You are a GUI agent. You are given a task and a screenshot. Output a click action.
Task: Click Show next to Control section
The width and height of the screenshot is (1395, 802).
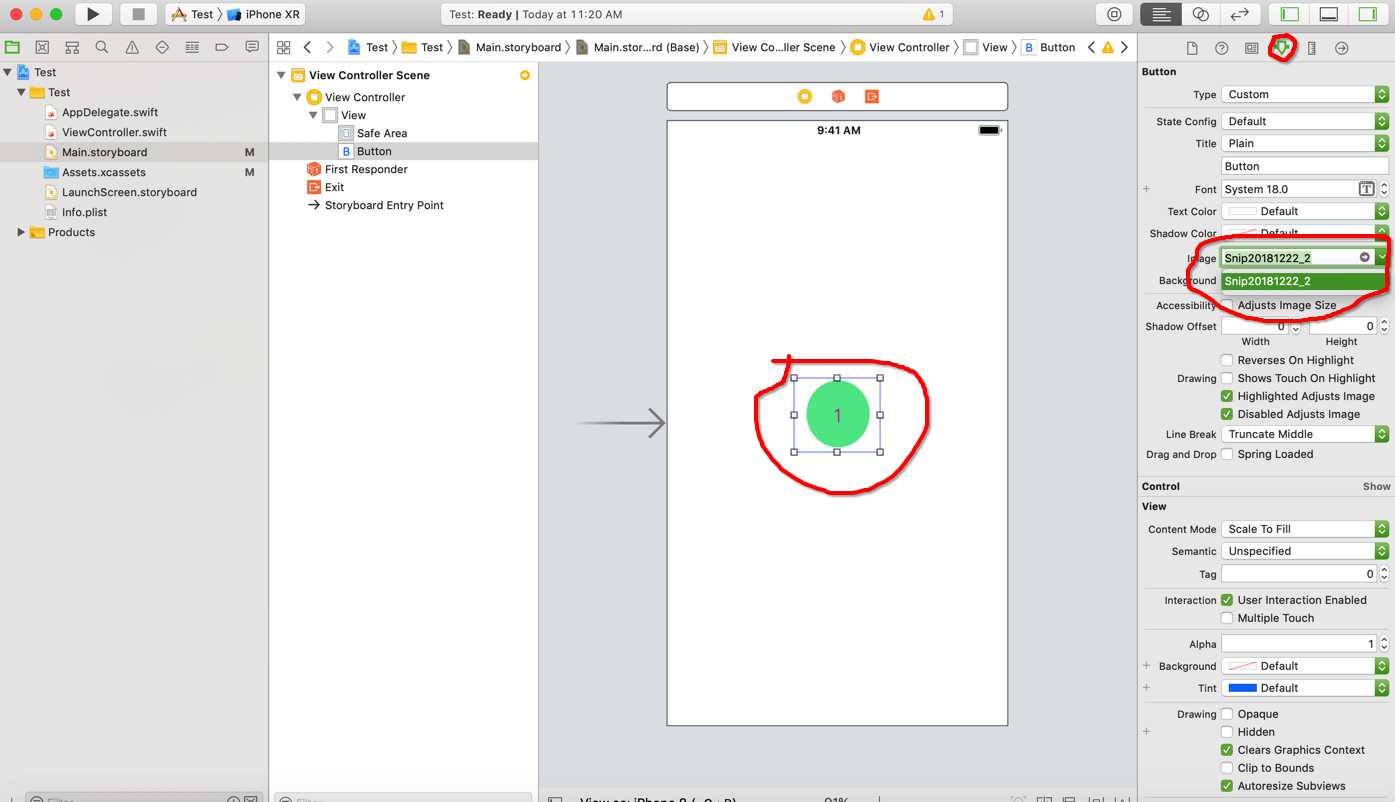1376,486
